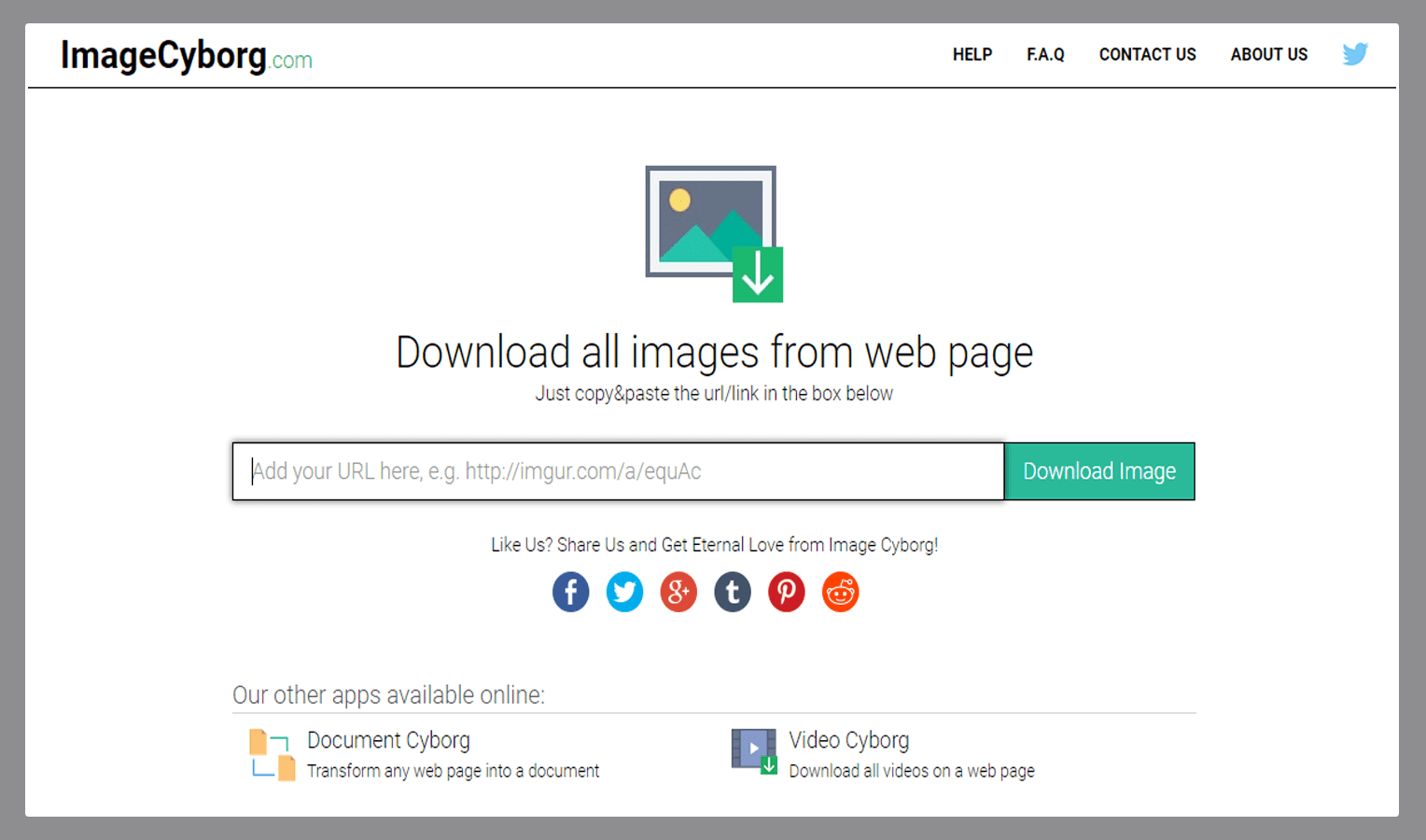Click the Document Cyborg app icon
The image size is (1426, 840).
(x=272, y=754)
